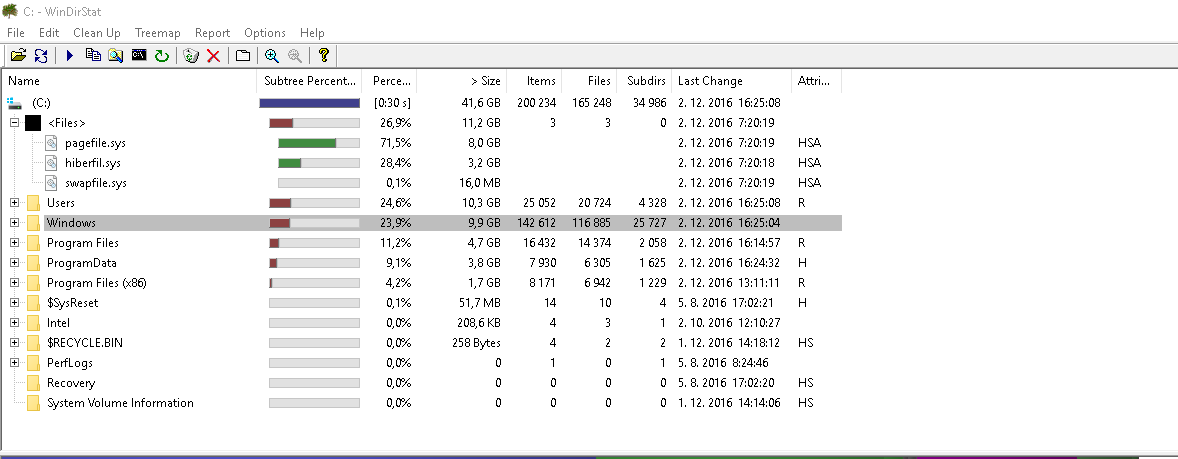Collapse the <Files> tree node
Image resolution: width=1178 pixels, height=459 pixels.
[x=14, y=122]
